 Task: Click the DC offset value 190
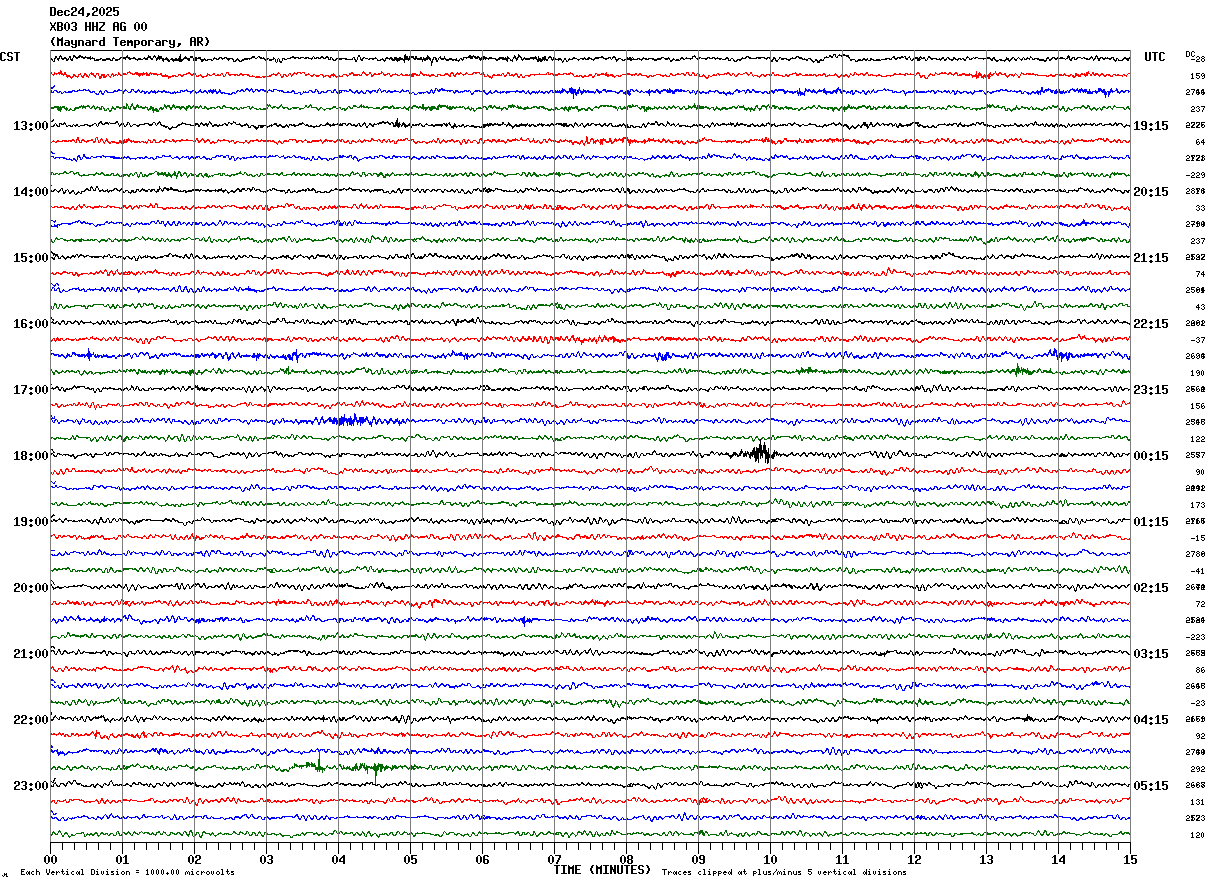(x=1197, y=373)
